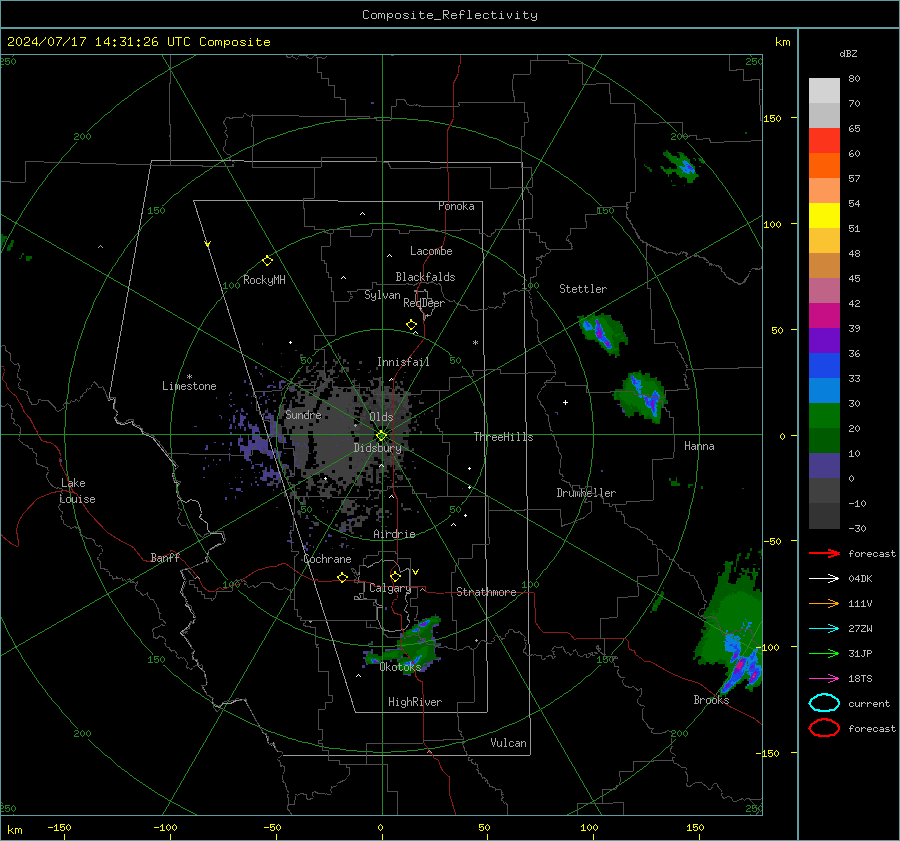Select the light gray top swatch near 80
The width and height of the screenshot is (900, 841).
pyautogui.click(x=824, y=91)
